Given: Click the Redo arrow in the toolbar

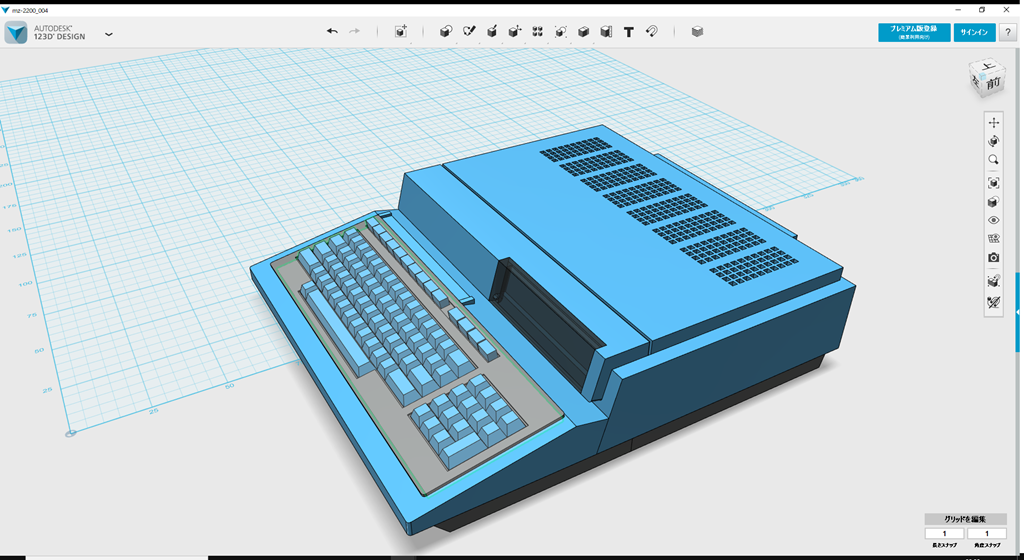Looking at the screenshot, I should coord(354,32).
